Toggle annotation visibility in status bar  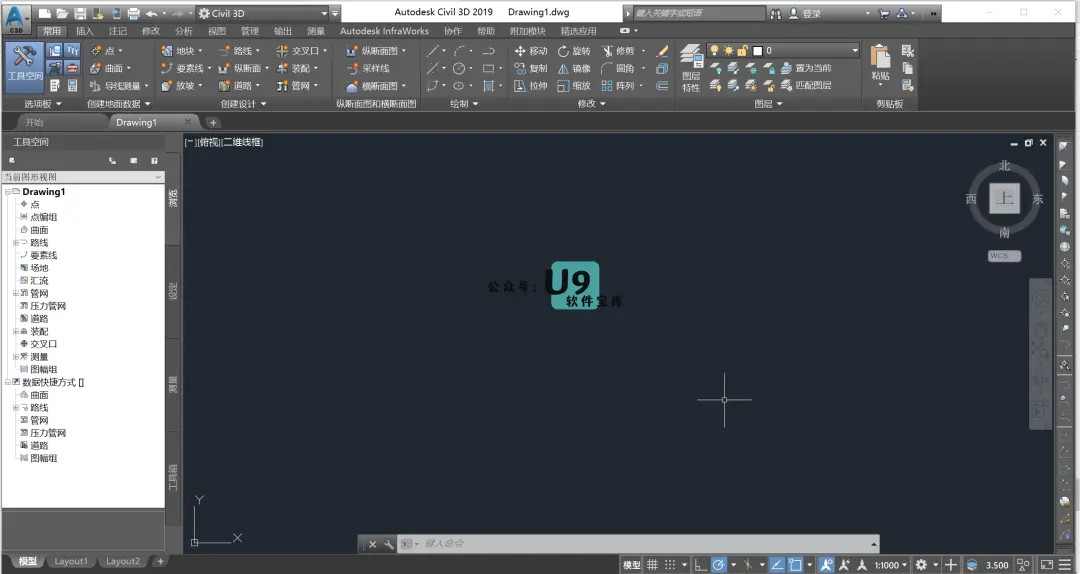click(826, 565)
